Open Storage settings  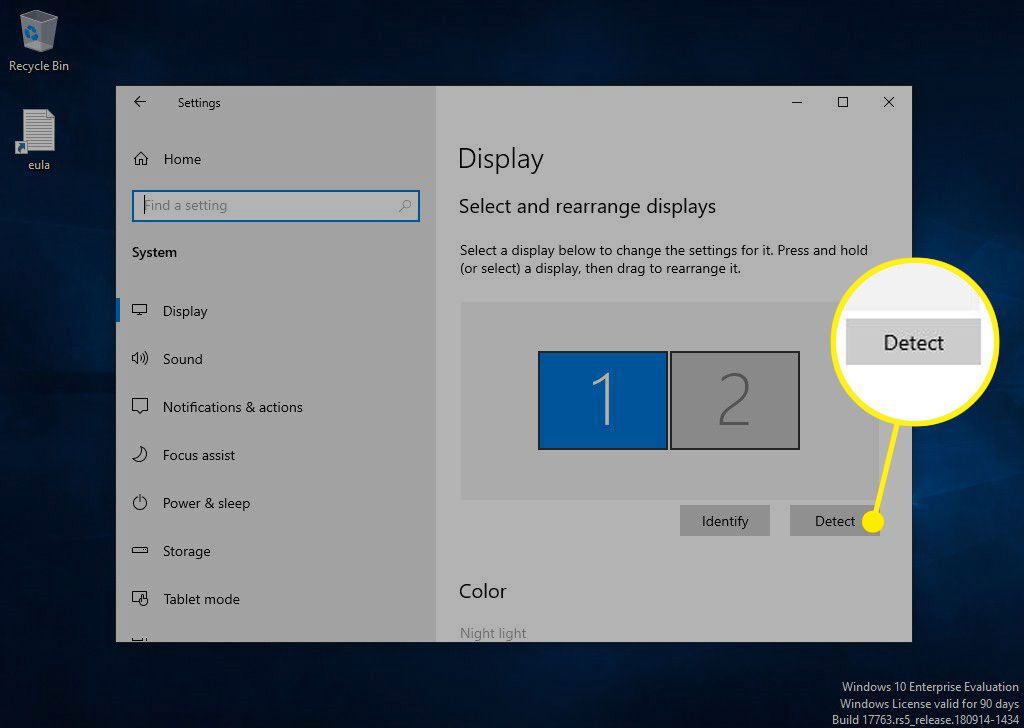click(276, 551)
